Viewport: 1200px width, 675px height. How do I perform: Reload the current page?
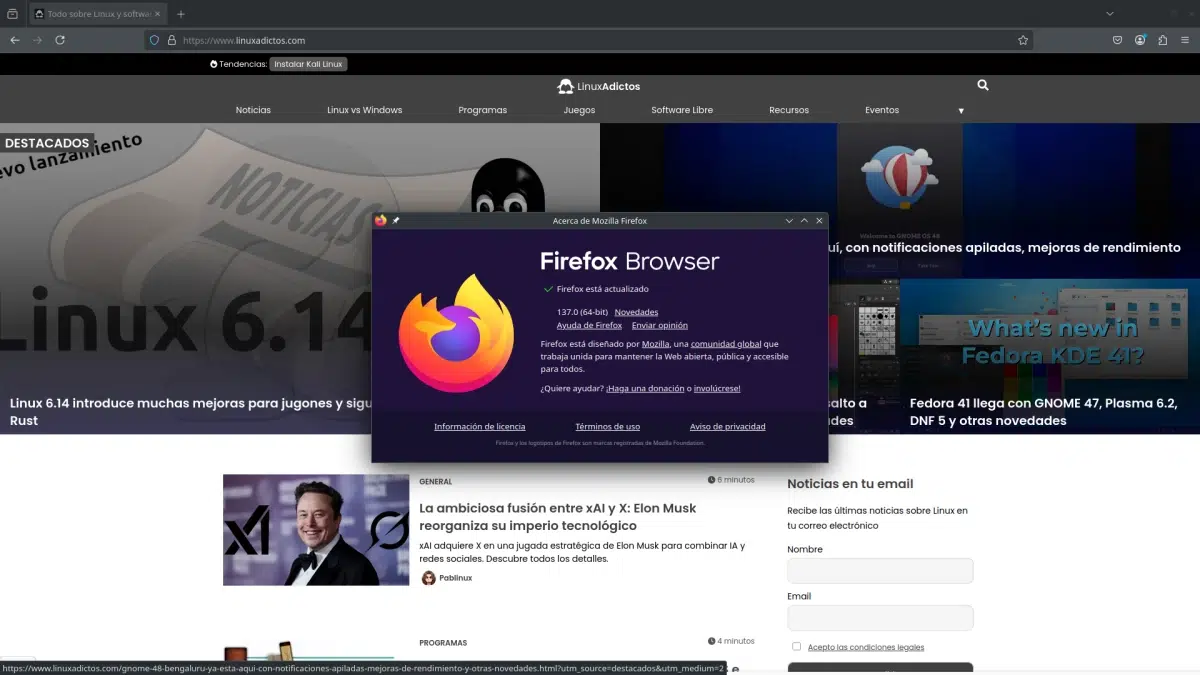coord(60,40)
